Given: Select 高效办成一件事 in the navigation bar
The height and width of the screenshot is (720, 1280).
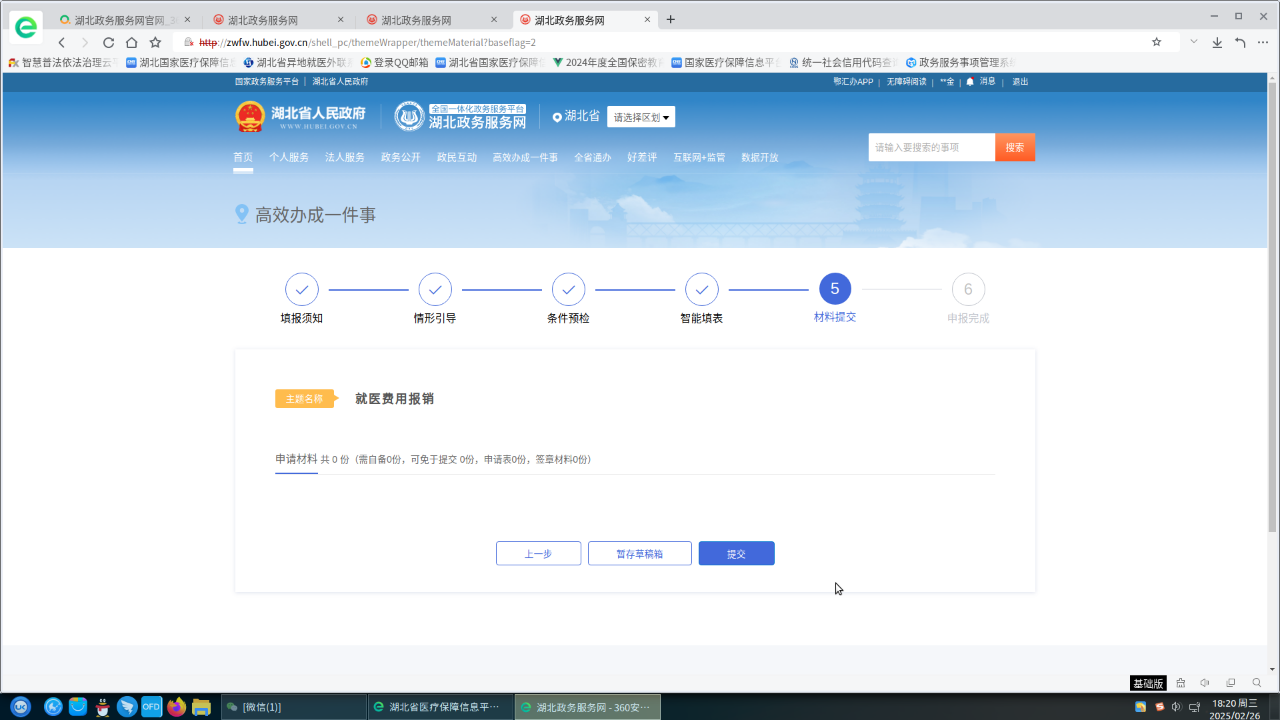Looking at the screenshot, I should click(525, 157).
